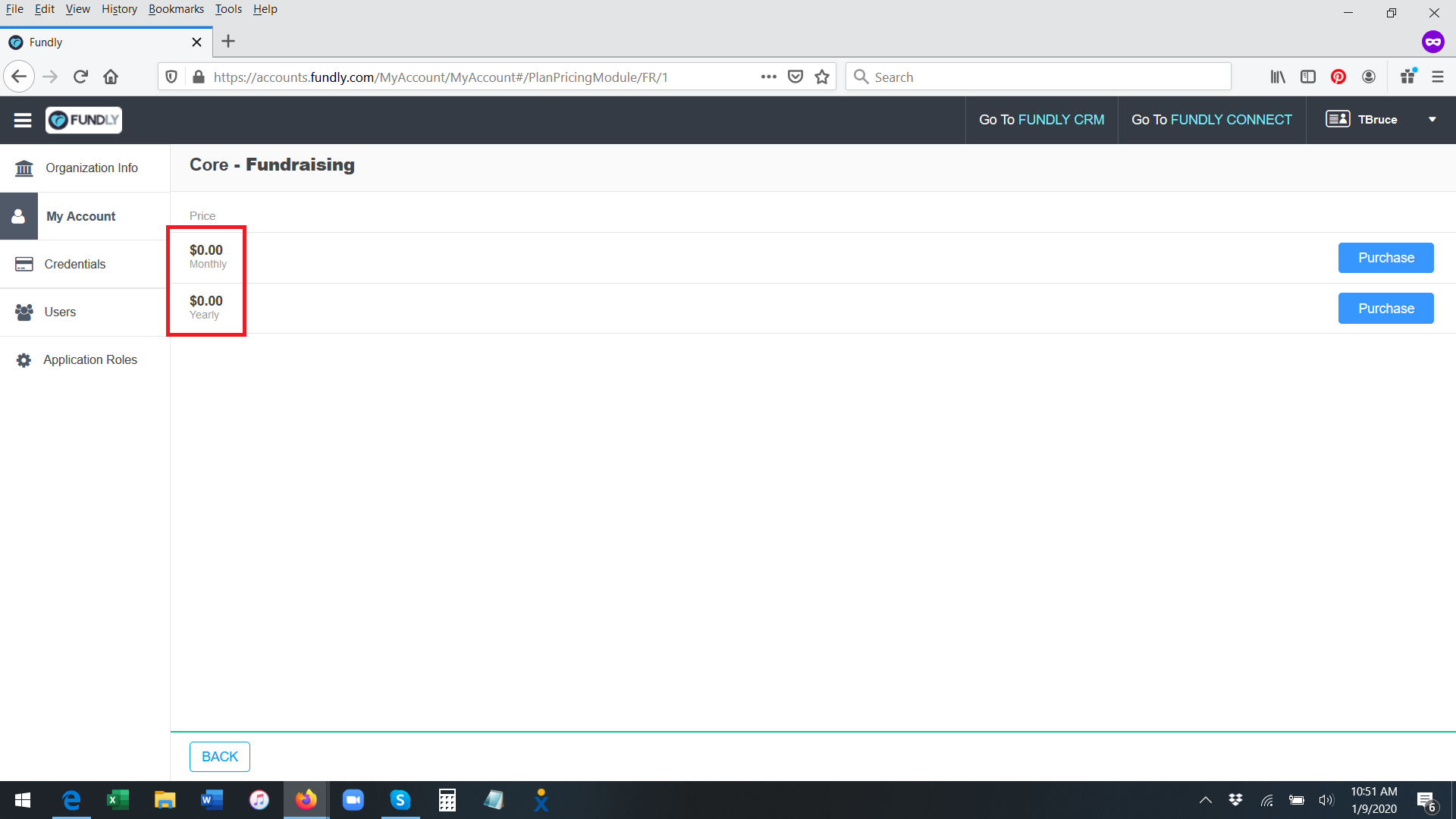1456x819 pixels.
Task: Open the Edit menu
Action: (45, 9)
